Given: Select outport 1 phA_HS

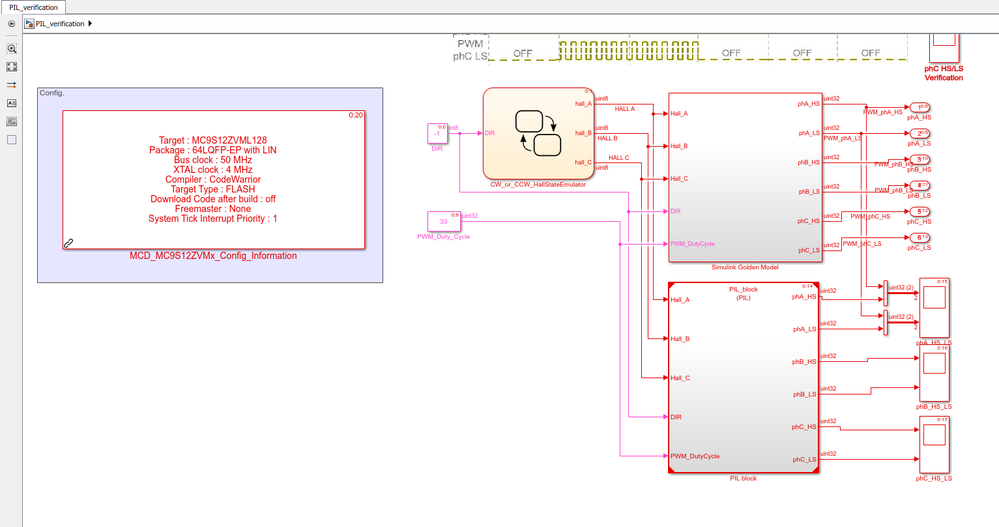Looking at the screenshot, I should pos(919,107).
